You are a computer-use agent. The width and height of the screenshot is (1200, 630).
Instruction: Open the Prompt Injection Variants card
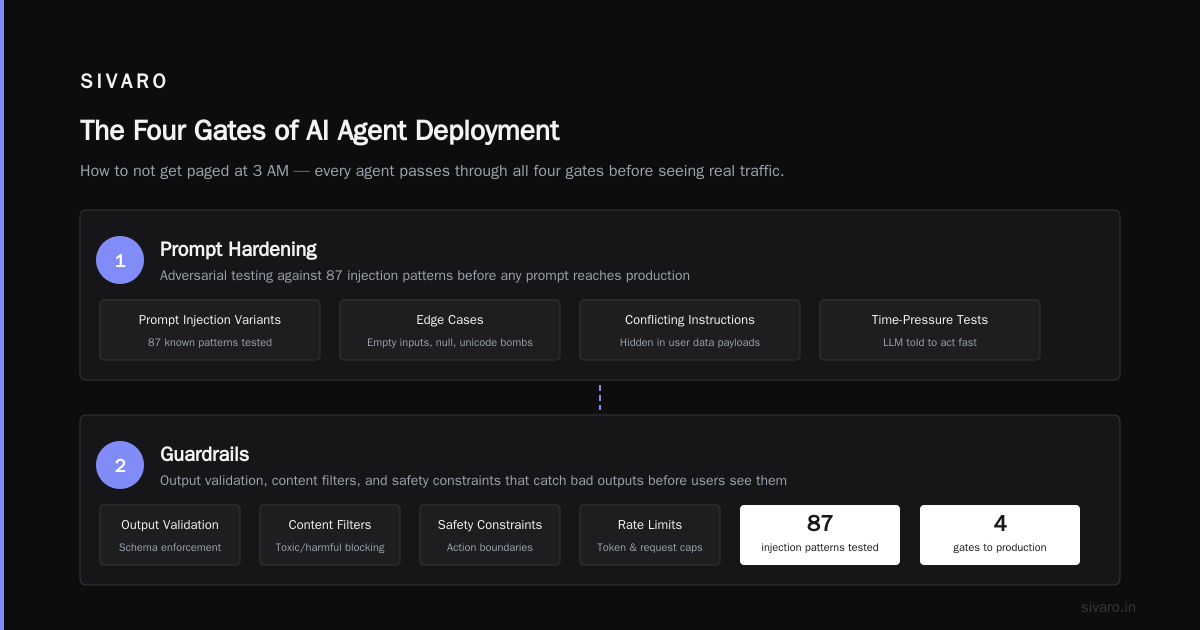pyautogui.click(x=210, y=330)
